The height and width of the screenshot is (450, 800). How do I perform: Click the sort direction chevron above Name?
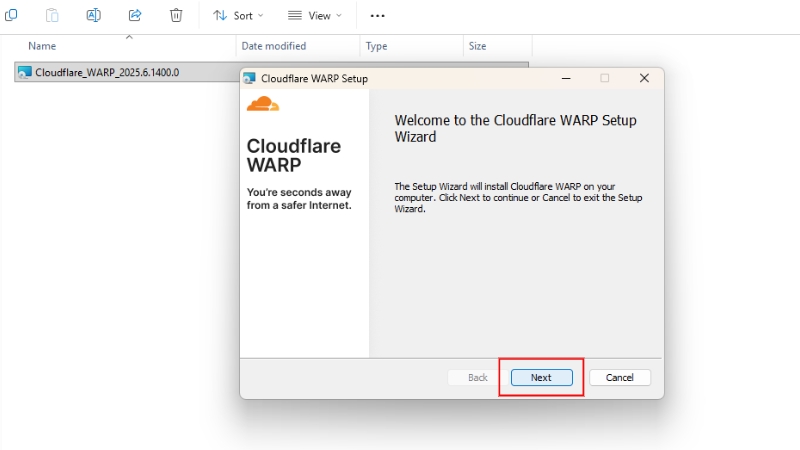129,37
